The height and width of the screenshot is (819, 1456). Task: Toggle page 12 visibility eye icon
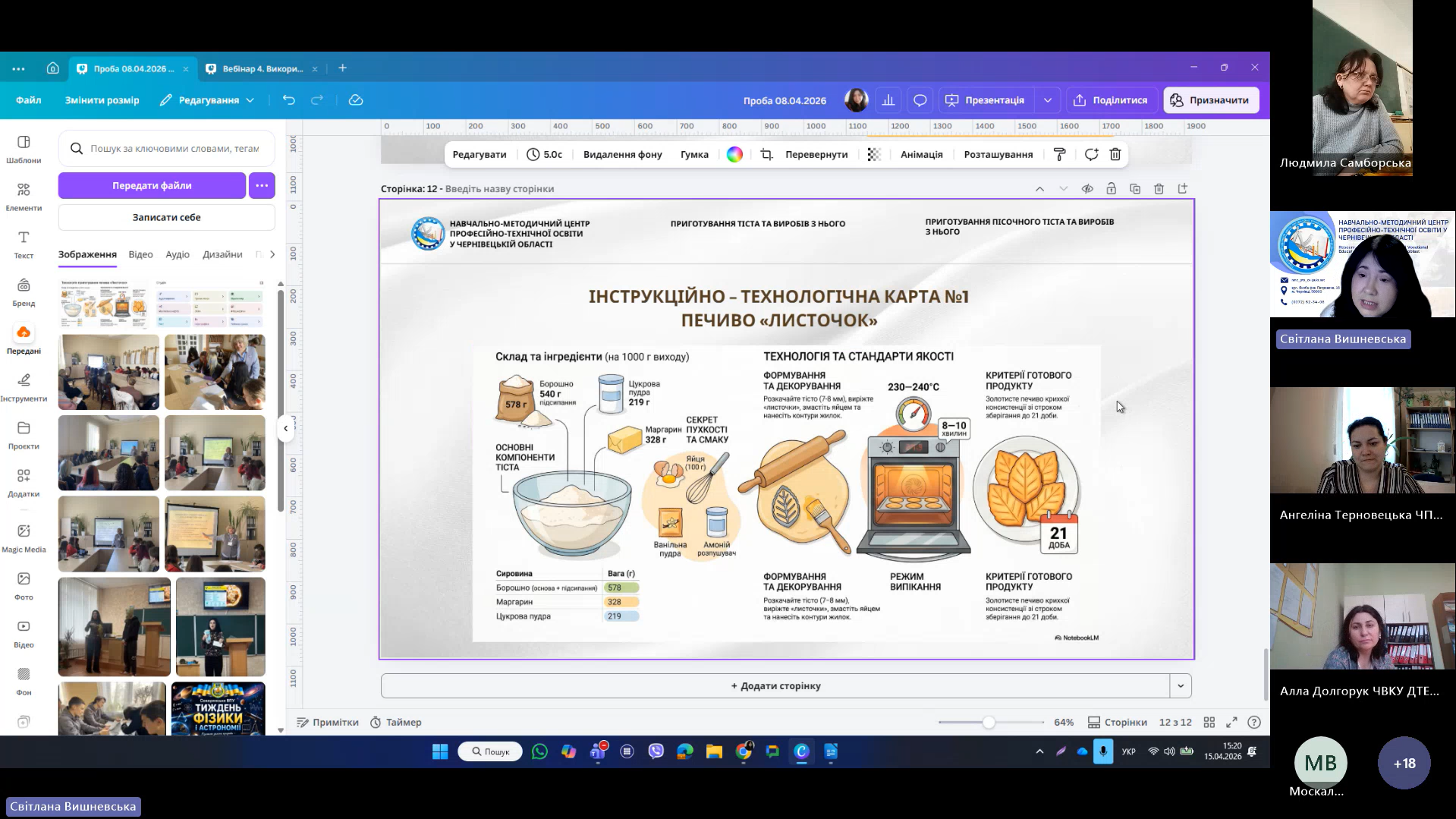[x=1087, y=189]
